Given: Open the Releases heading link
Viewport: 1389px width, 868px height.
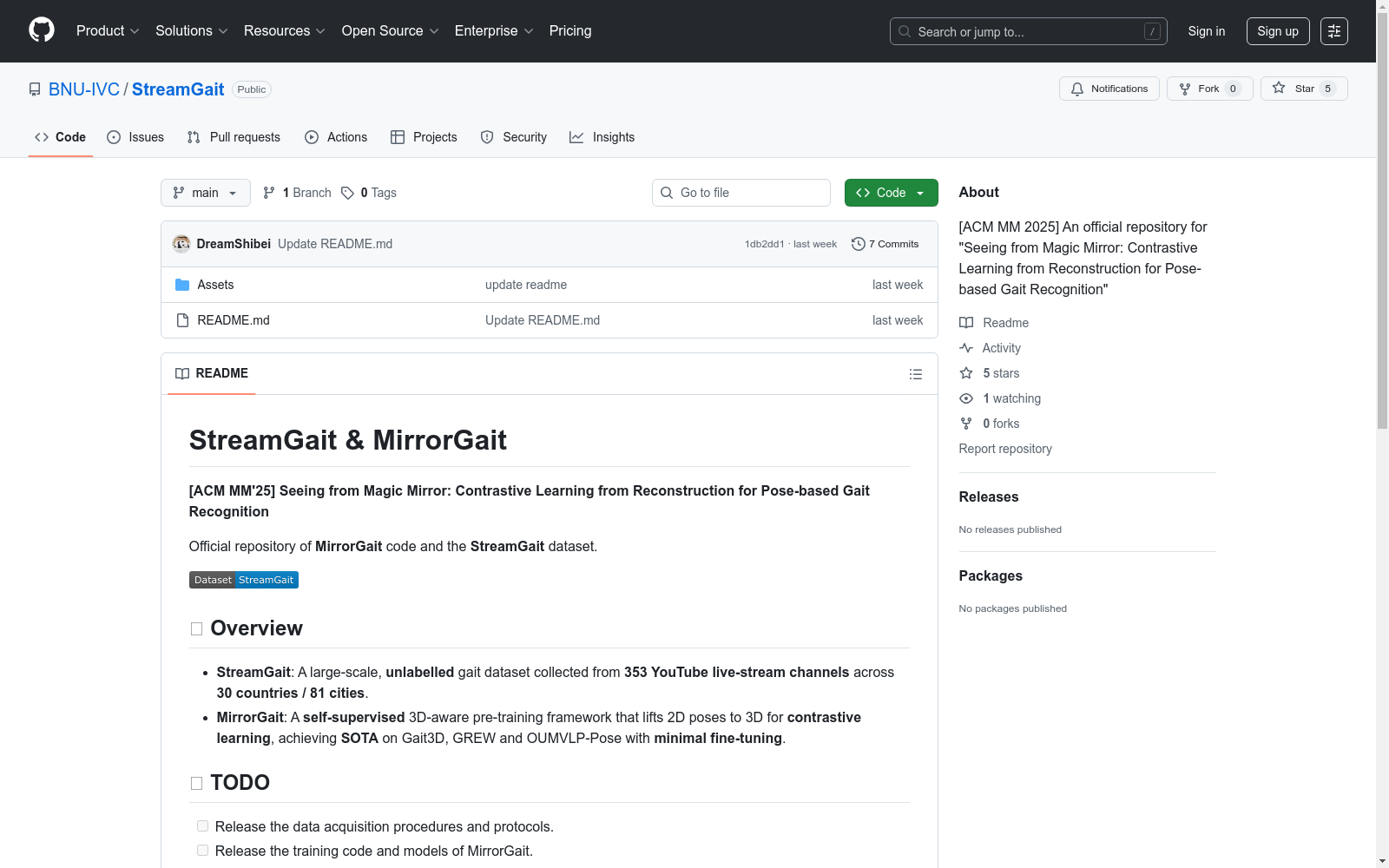Looking at the screenshot, I should click(989, 496).
